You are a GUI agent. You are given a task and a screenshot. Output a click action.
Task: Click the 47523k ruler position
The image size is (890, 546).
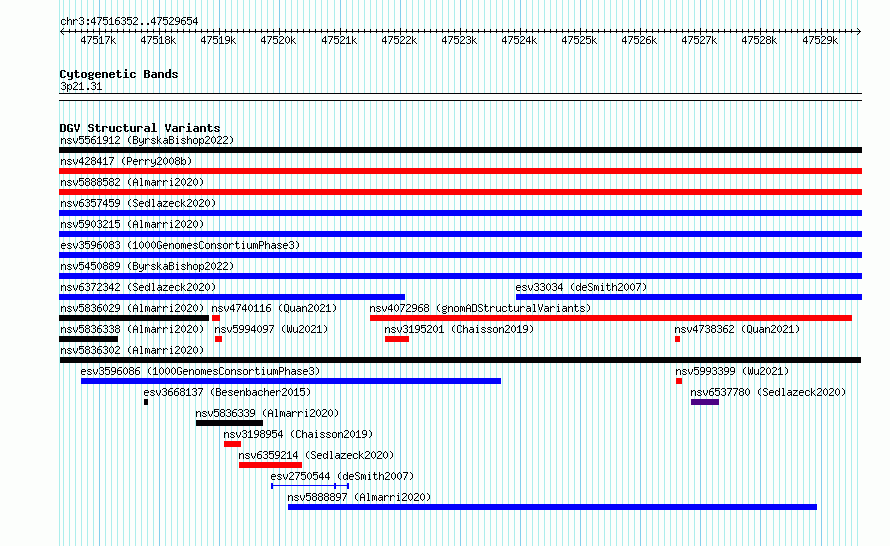pos(459,40)
